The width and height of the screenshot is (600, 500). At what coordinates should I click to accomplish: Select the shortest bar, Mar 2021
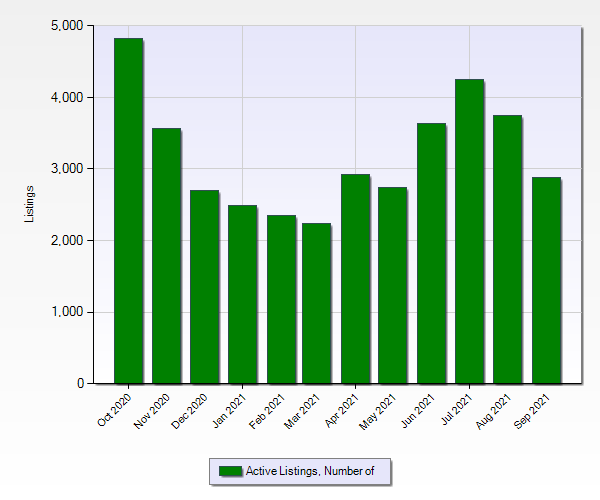pos(316,303)
